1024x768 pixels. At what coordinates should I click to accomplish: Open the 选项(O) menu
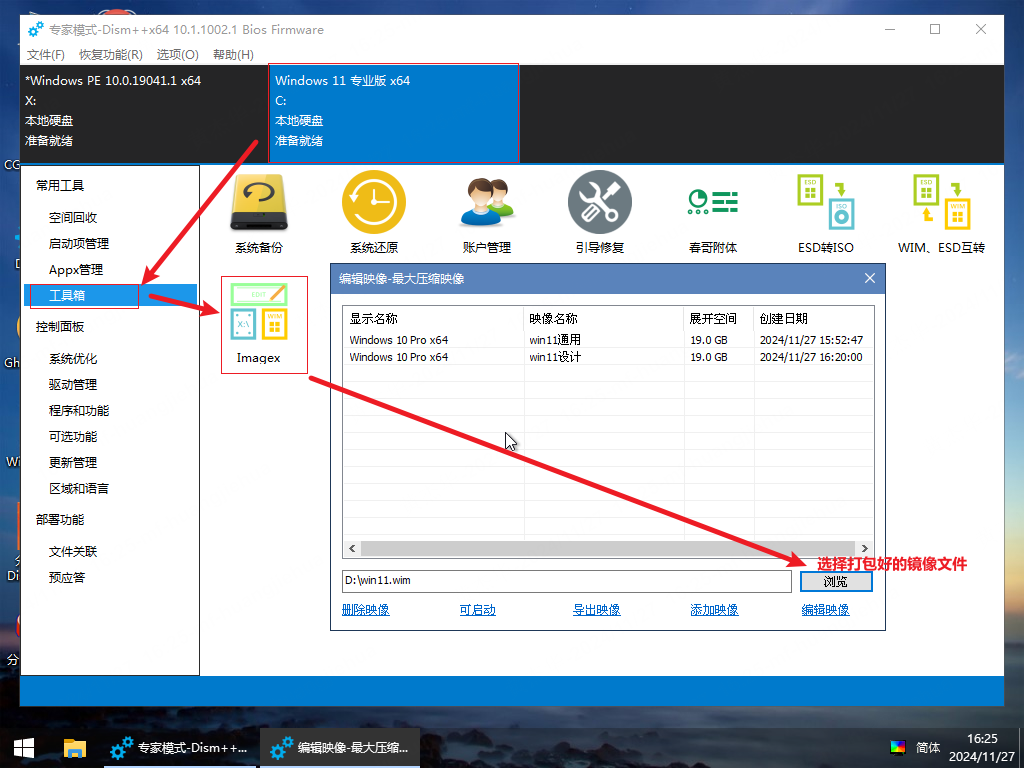[178, 55]
